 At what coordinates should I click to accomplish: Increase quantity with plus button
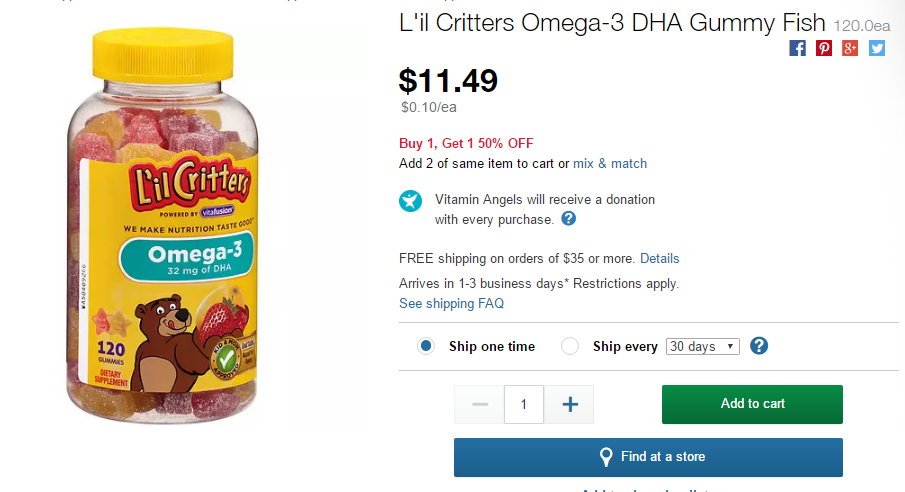coord(570,404)
